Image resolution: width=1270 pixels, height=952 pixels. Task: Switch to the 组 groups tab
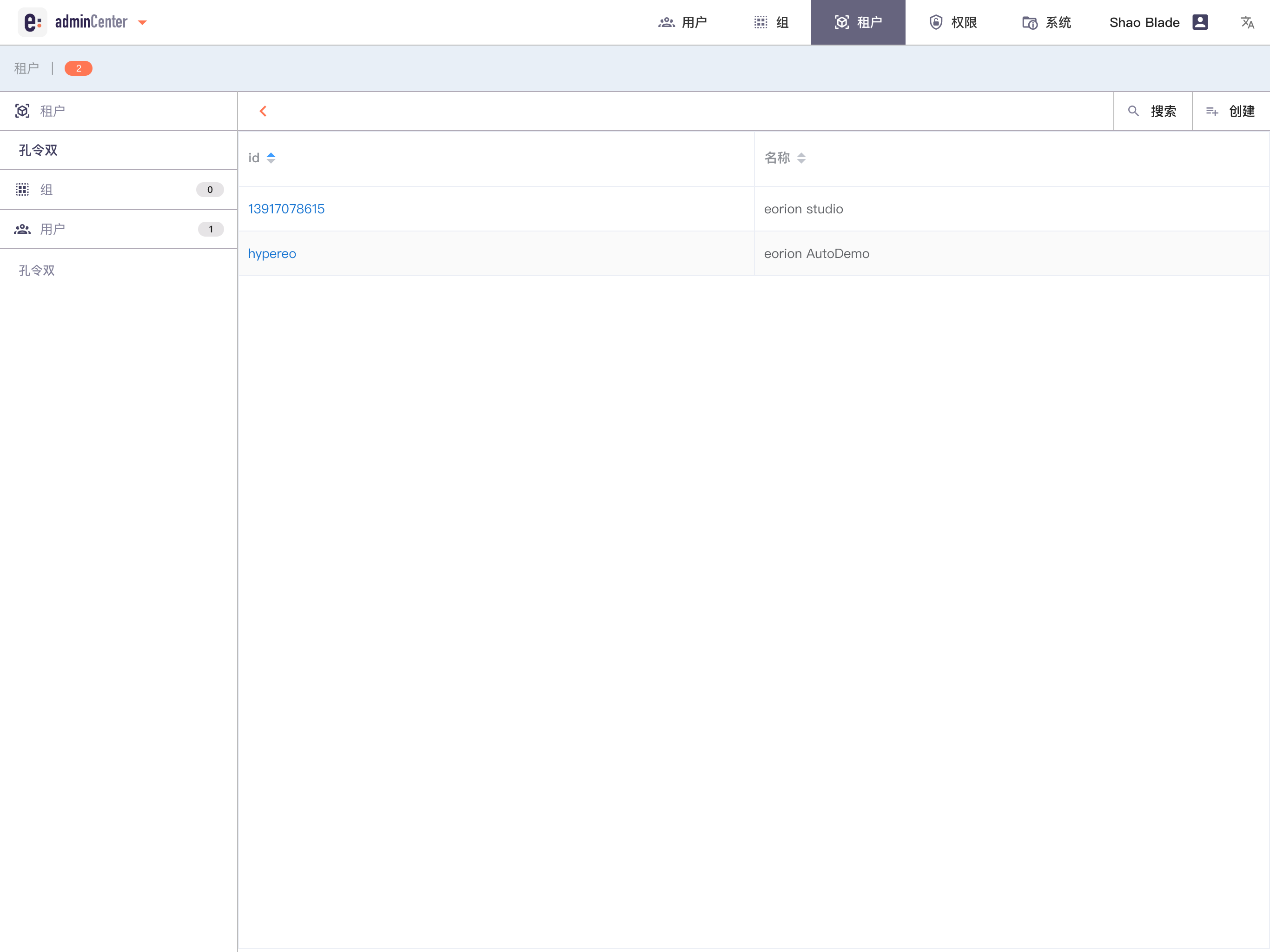click(771, 22)
